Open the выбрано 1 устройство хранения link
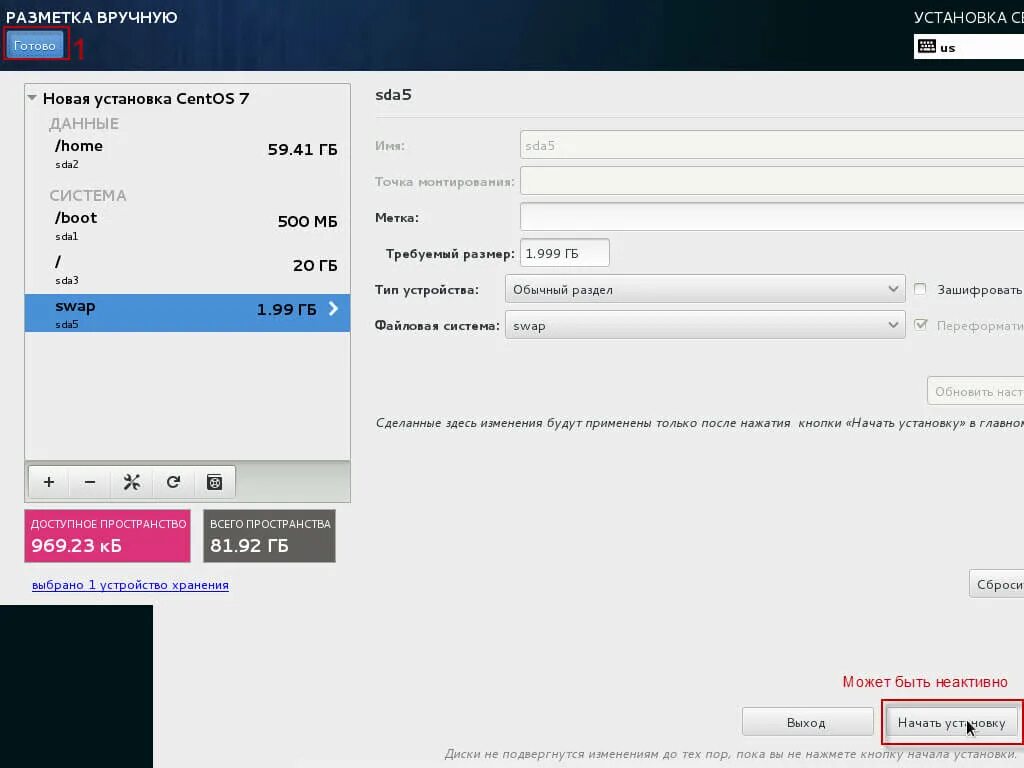The image size is (1024, 768). coord(130,584)
